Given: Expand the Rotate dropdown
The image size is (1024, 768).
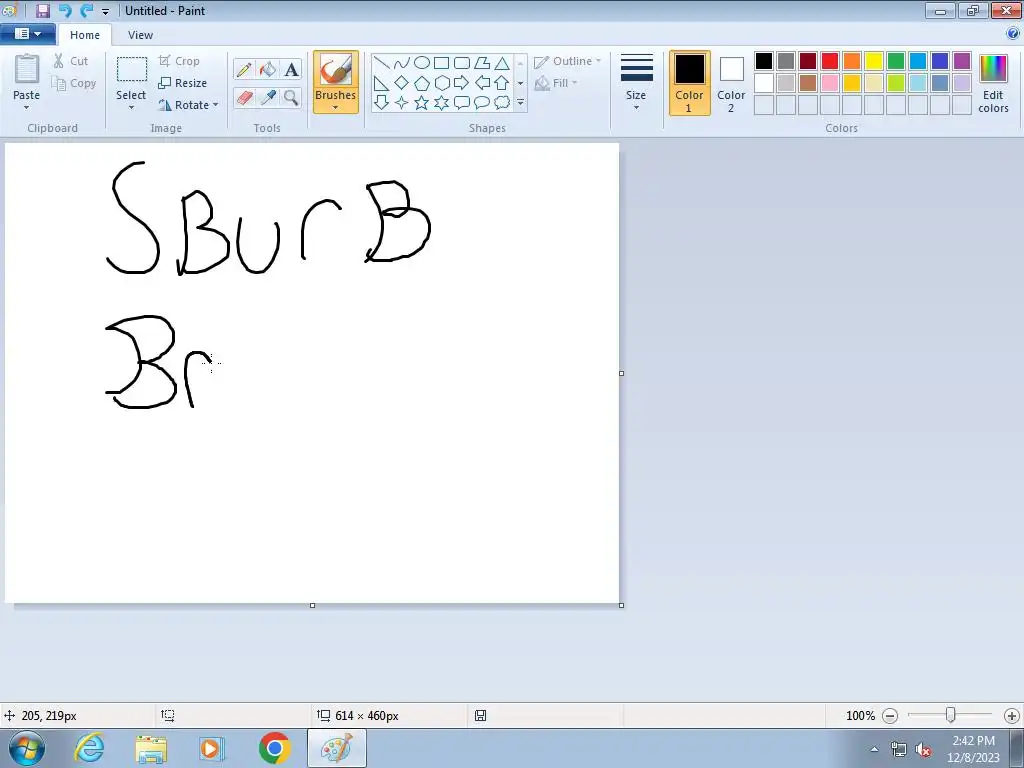Looking at the screenshot, I should click(216, 105).
